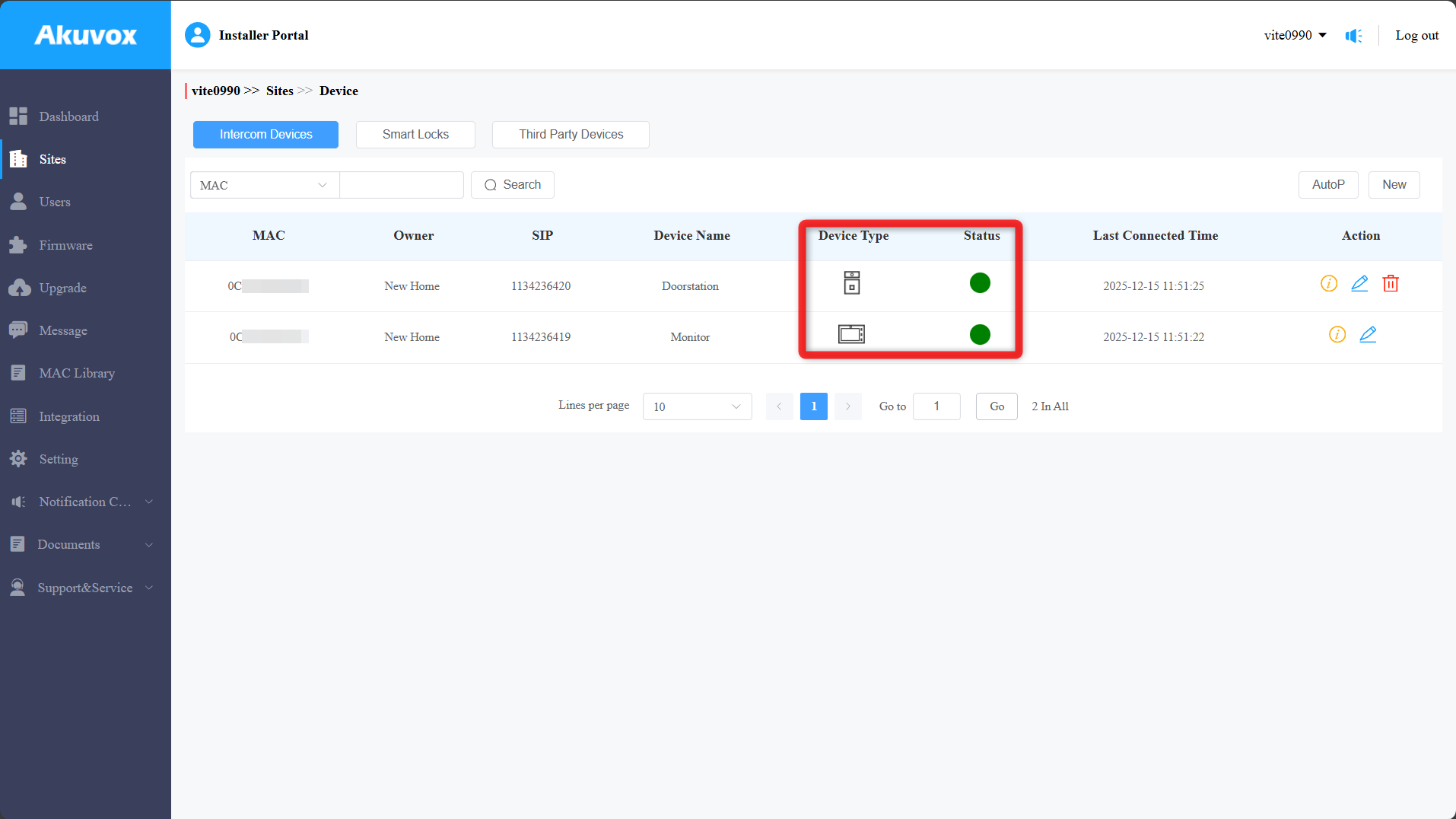This screenshot has width=1456, height=819.
Task: View info for the Doorstation device
Action: click(1329, 284)
